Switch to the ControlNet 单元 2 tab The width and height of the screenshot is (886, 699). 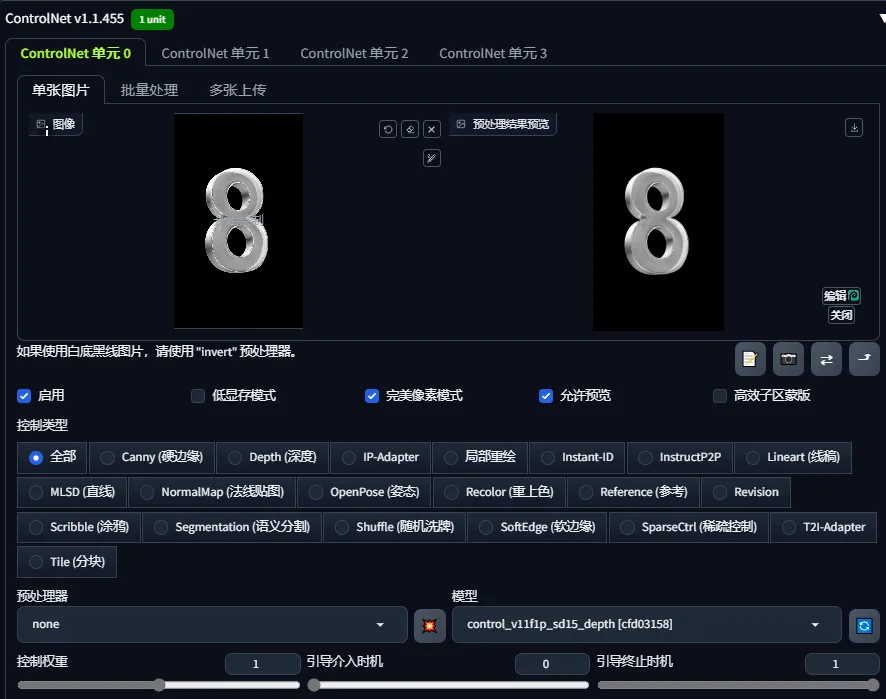click(354, 53)
